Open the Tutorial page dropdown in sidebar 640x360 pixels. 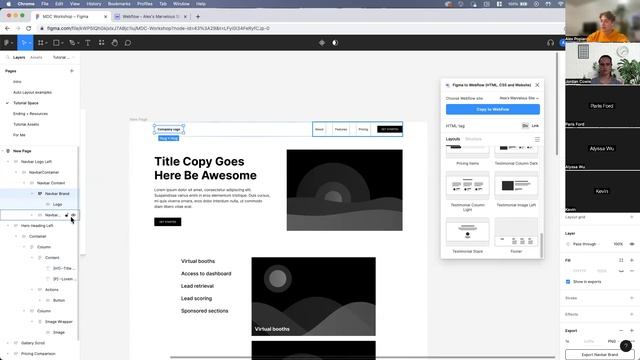point(63,58)
